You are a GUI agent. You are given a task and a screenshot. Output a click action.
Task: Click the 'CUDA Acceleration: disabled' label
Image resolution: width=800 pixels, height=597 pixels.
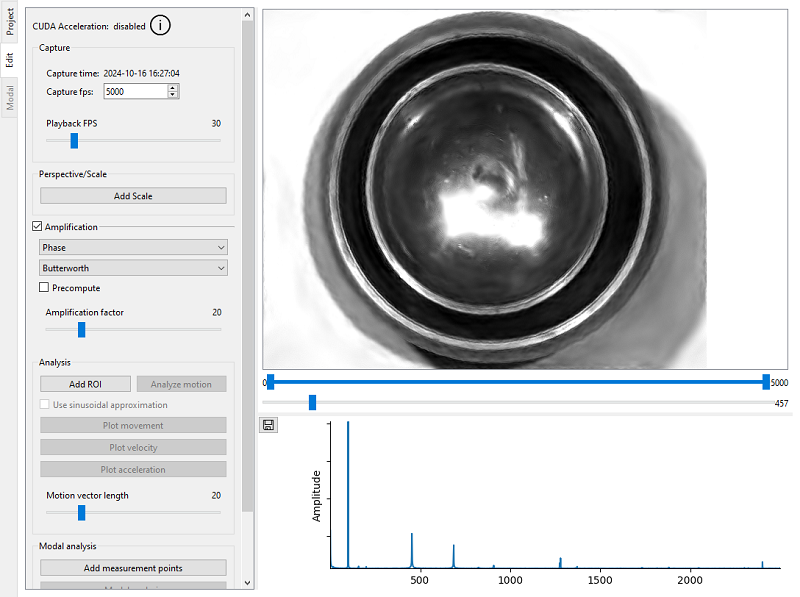pos(89,26)
